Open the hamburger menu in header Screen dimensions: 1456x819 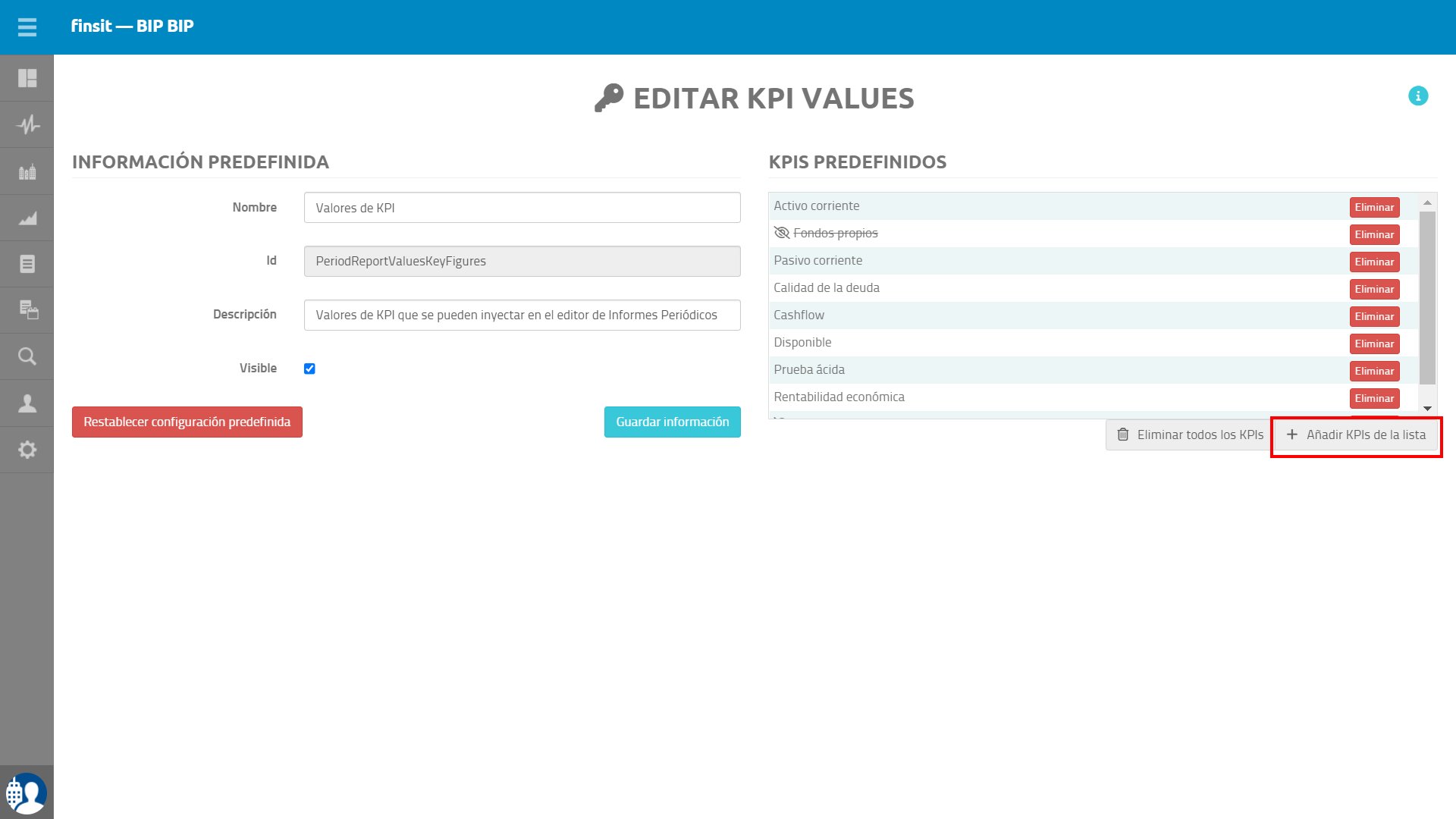pos(27,27)
